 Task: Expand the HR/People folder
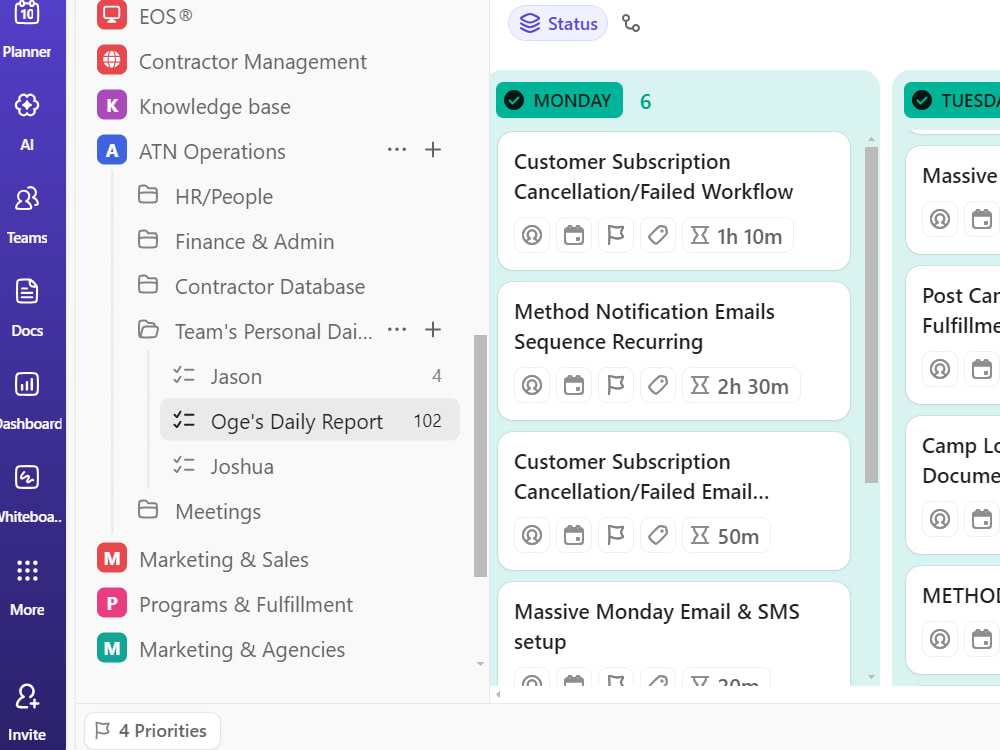148,195
